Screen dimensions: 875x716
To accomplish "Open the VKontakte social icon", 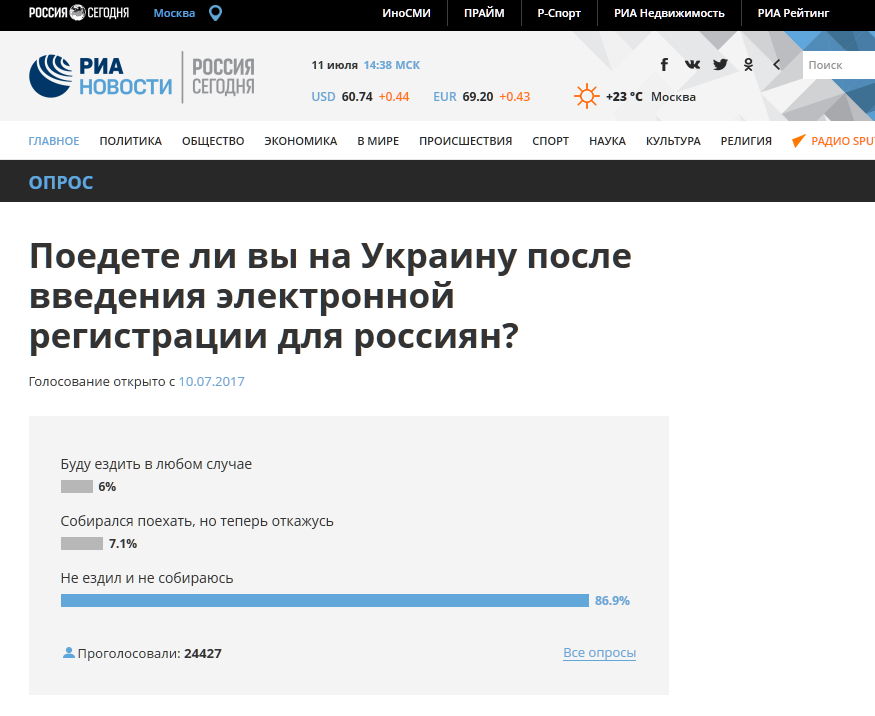I will (692, 63).
